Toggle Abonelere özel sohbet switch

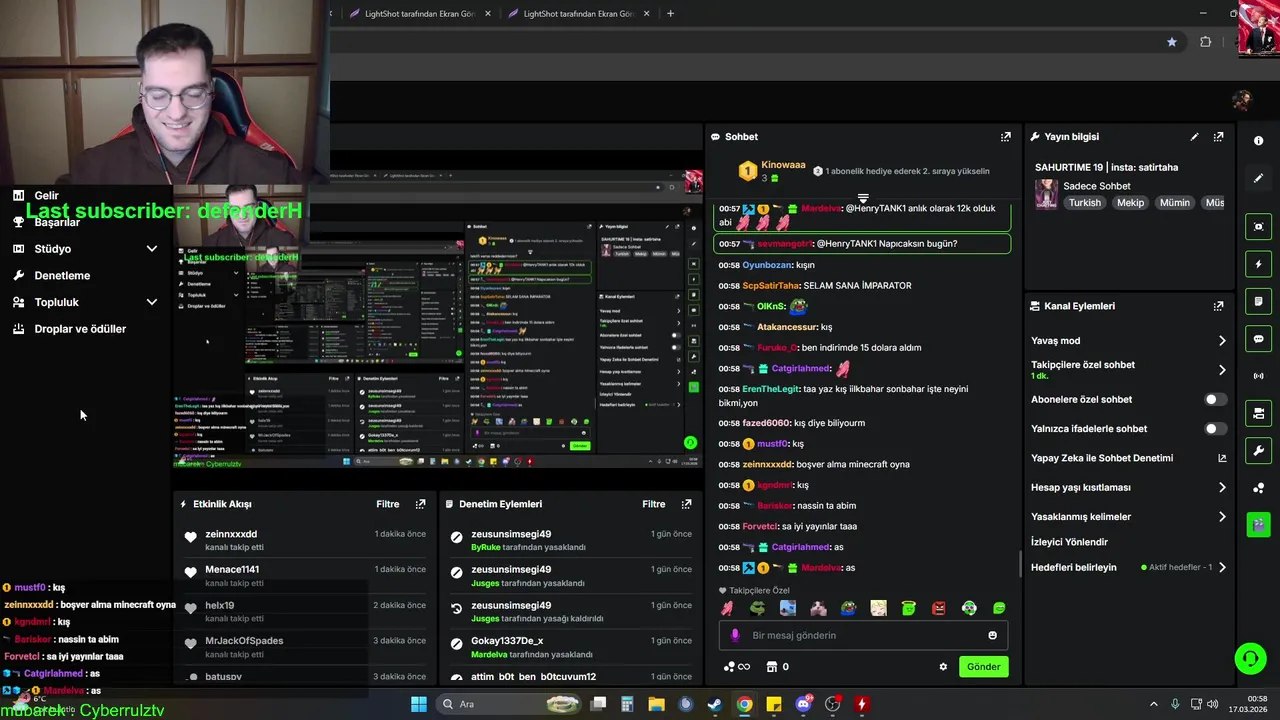pyautogui.click(x=1214, y=399)
